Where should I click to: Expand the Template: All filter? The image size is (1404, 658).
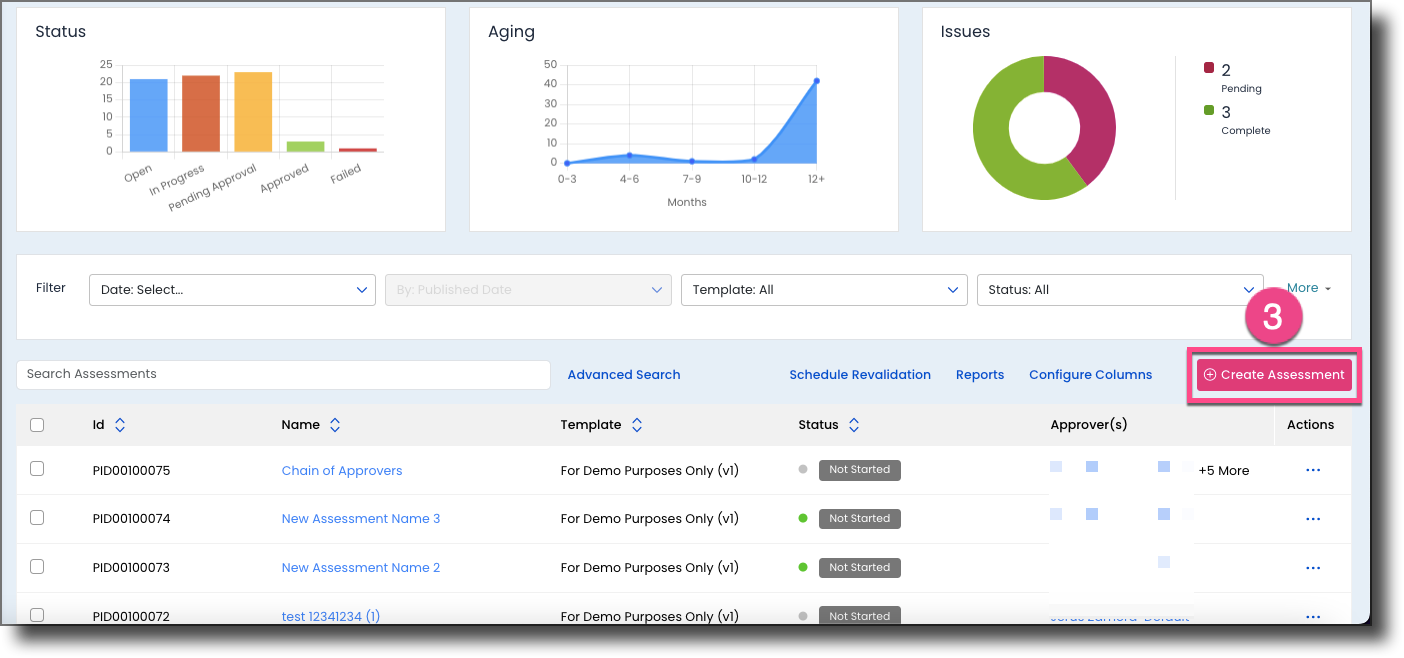[823, 289]
